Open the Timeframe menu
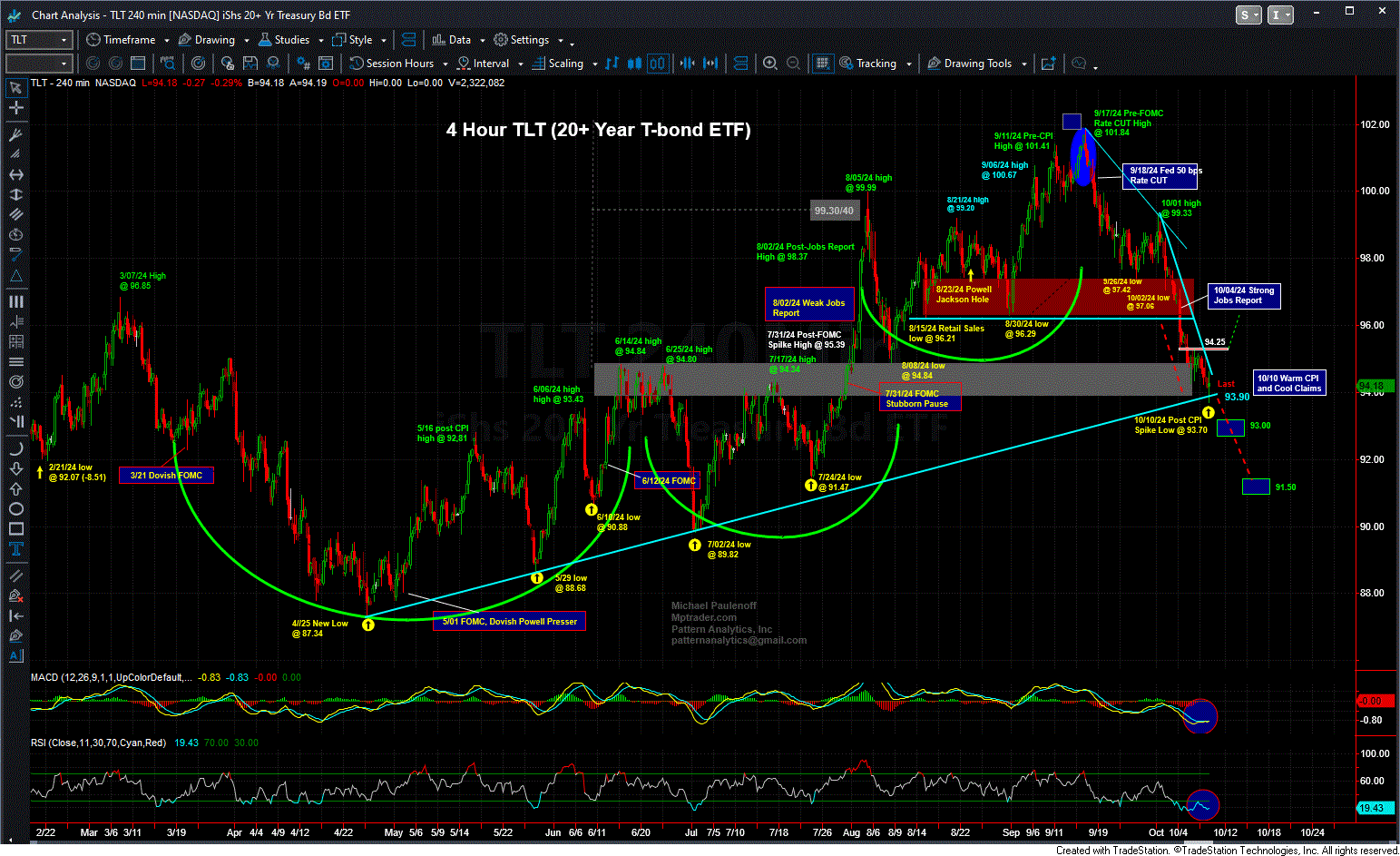Screen dimensions: 1400x856 121,39
